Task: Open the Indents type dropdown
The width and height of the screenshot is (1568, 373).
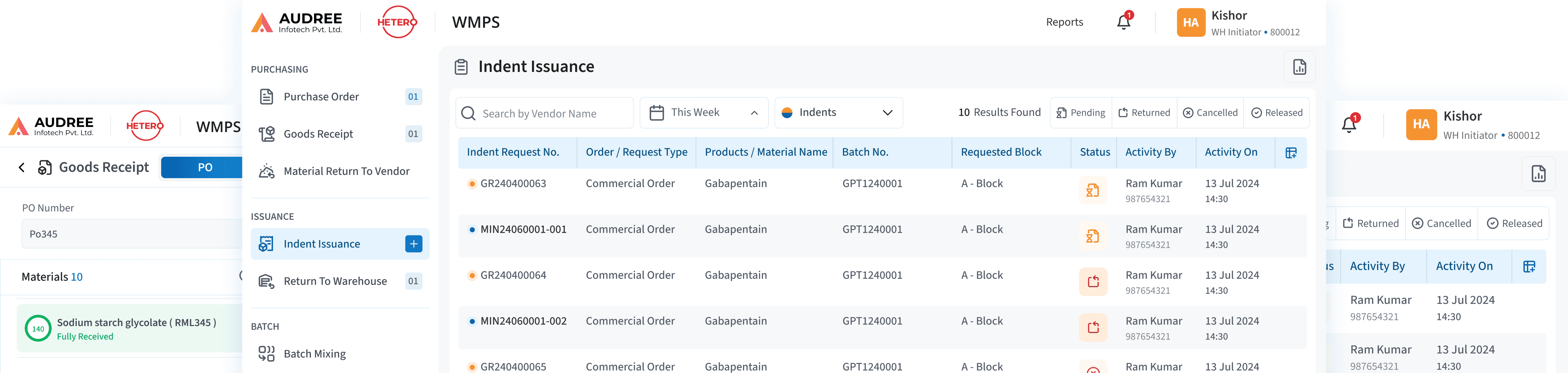Action: pos(838,113)
